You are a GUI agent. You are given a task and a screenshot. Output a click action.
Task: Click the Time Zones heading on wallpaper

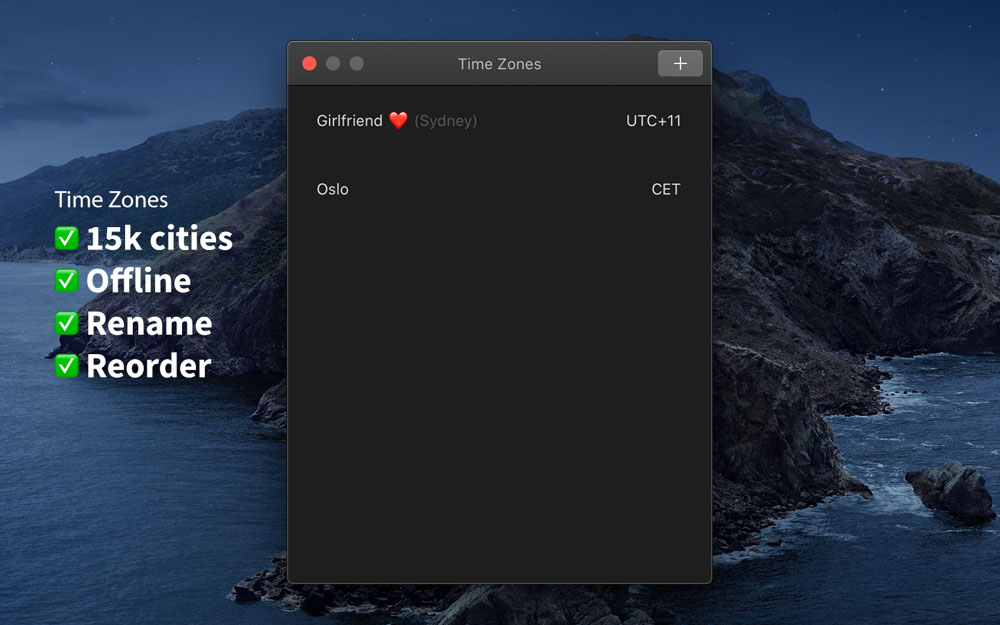(x=111, y=200)
